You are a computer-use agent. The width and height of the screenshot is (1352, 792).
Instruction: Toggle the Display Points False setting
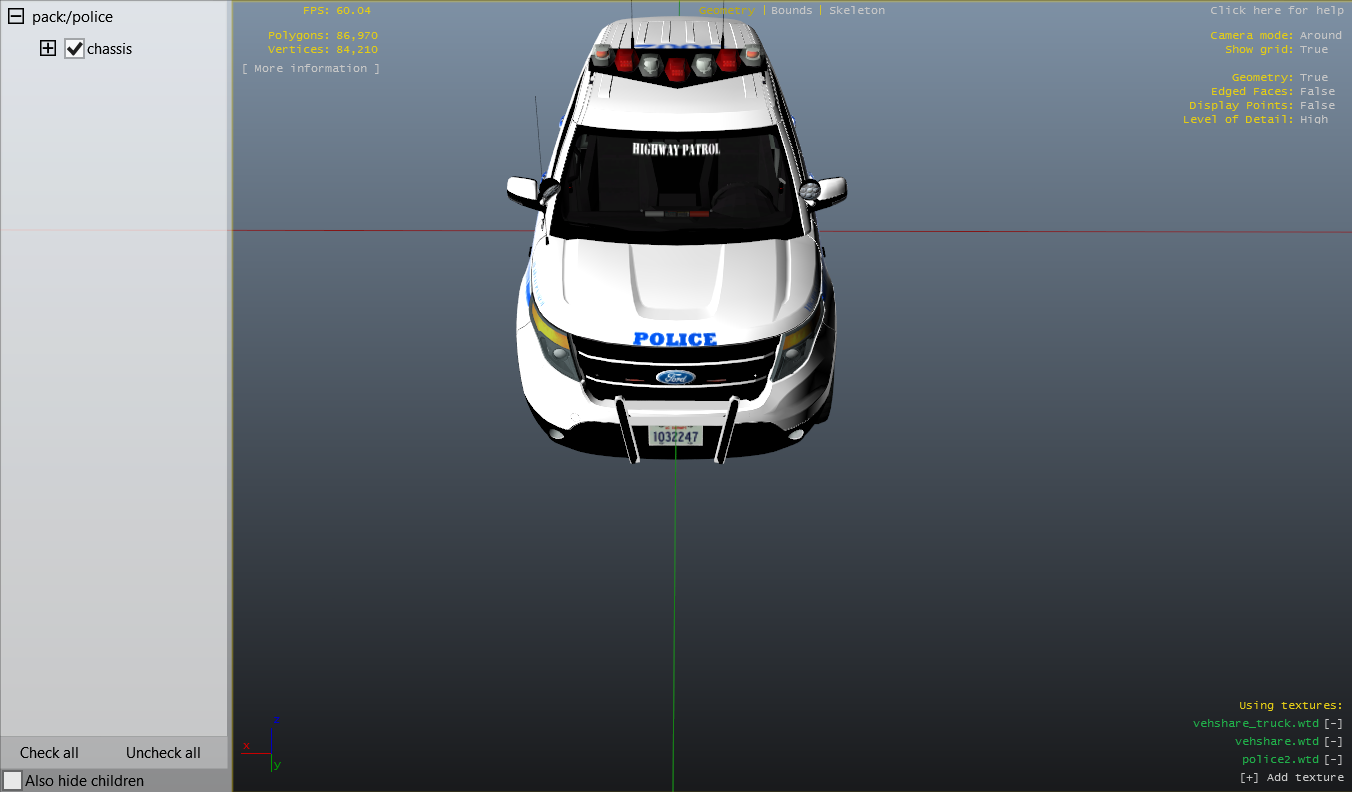coord(1316,105)
